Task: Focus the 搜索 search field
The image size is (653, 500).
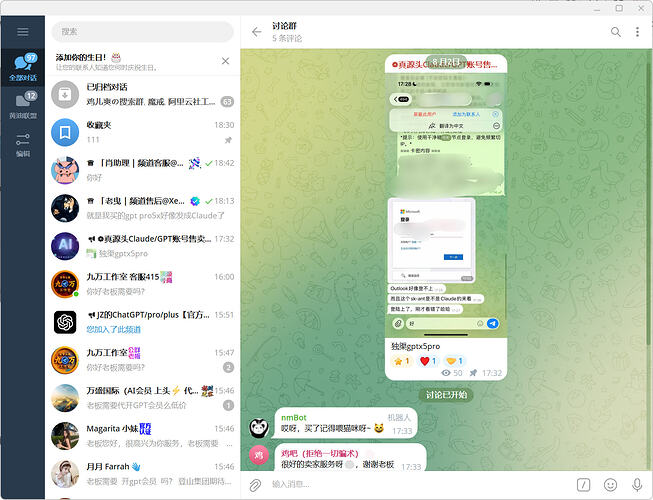Action: [x=142, y=32]
